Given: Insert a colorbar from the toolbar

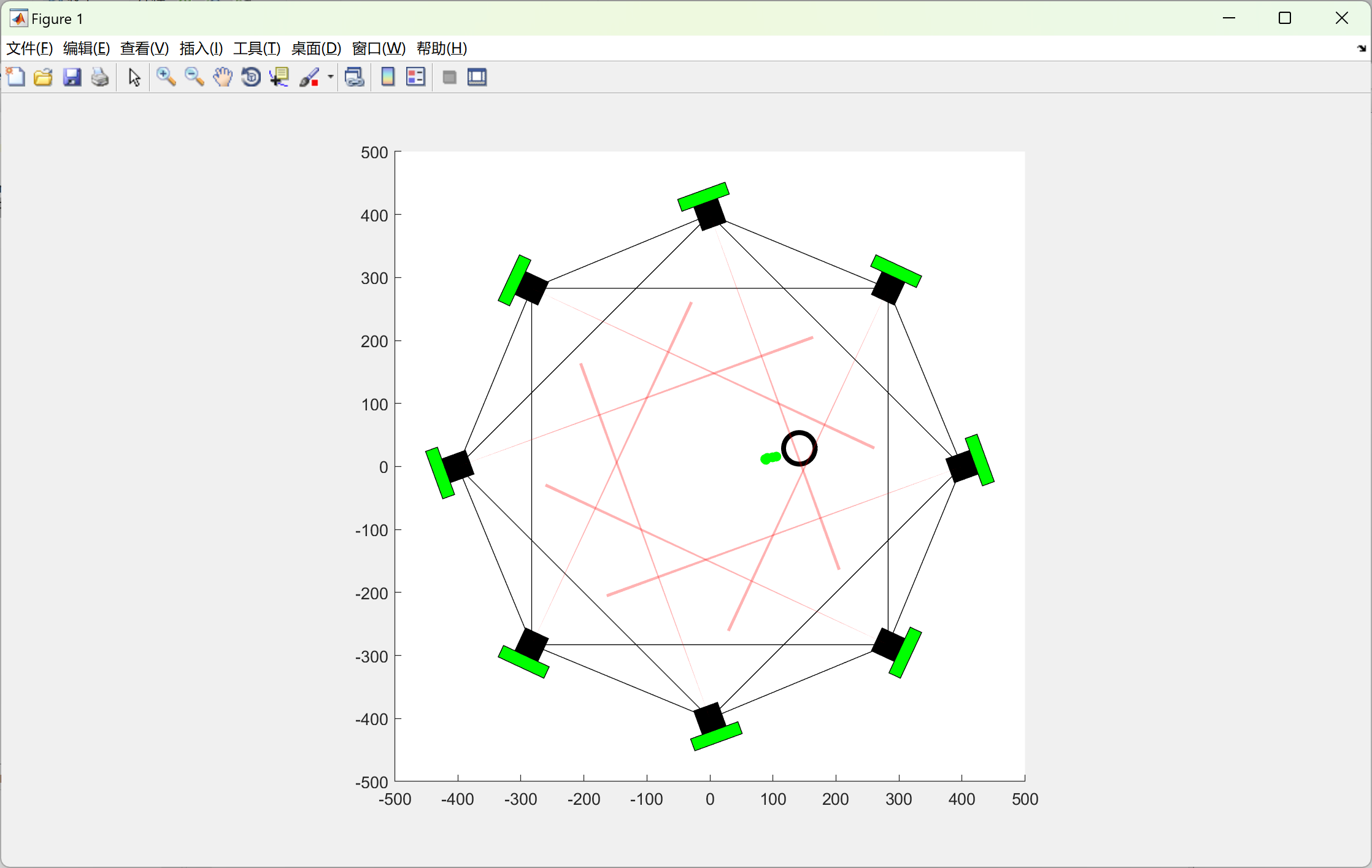Looking at the screenshot, I should tap(388, 77).
